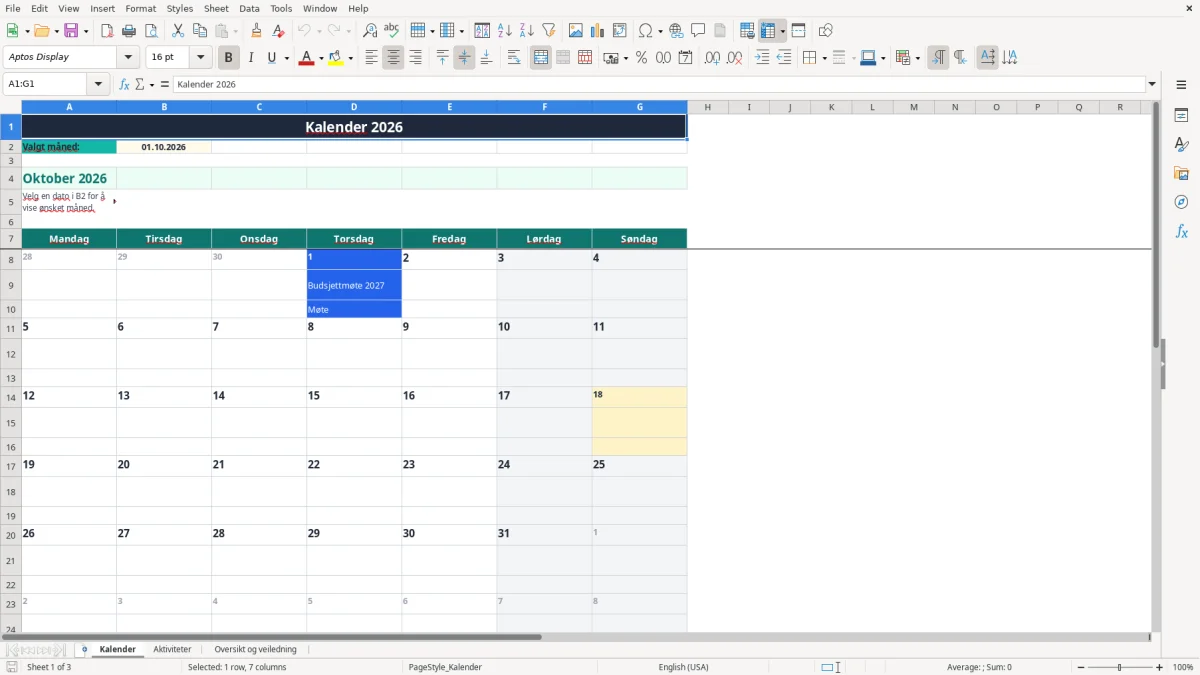The height and width of the screenshot is (675, 1200).
Task: Open the Borders dropdown arrow
Action: tap(823, 58)
